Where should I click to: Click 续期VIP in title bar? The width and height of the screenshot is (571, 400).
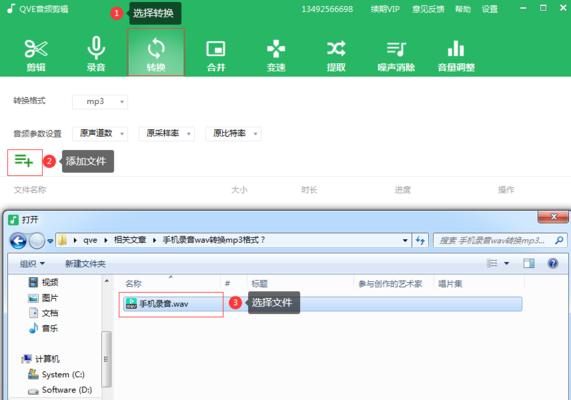[x=385, y=9]
